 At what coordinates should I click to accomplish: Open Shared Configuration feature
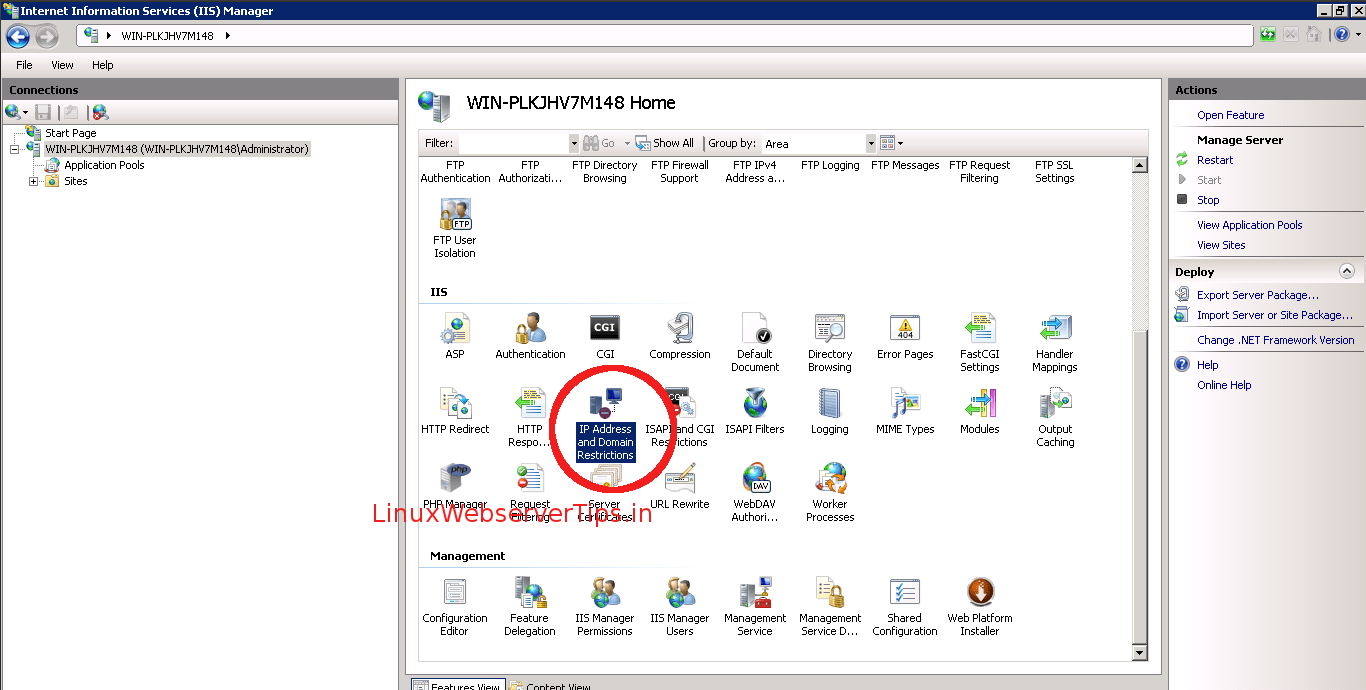click(905, 606)
